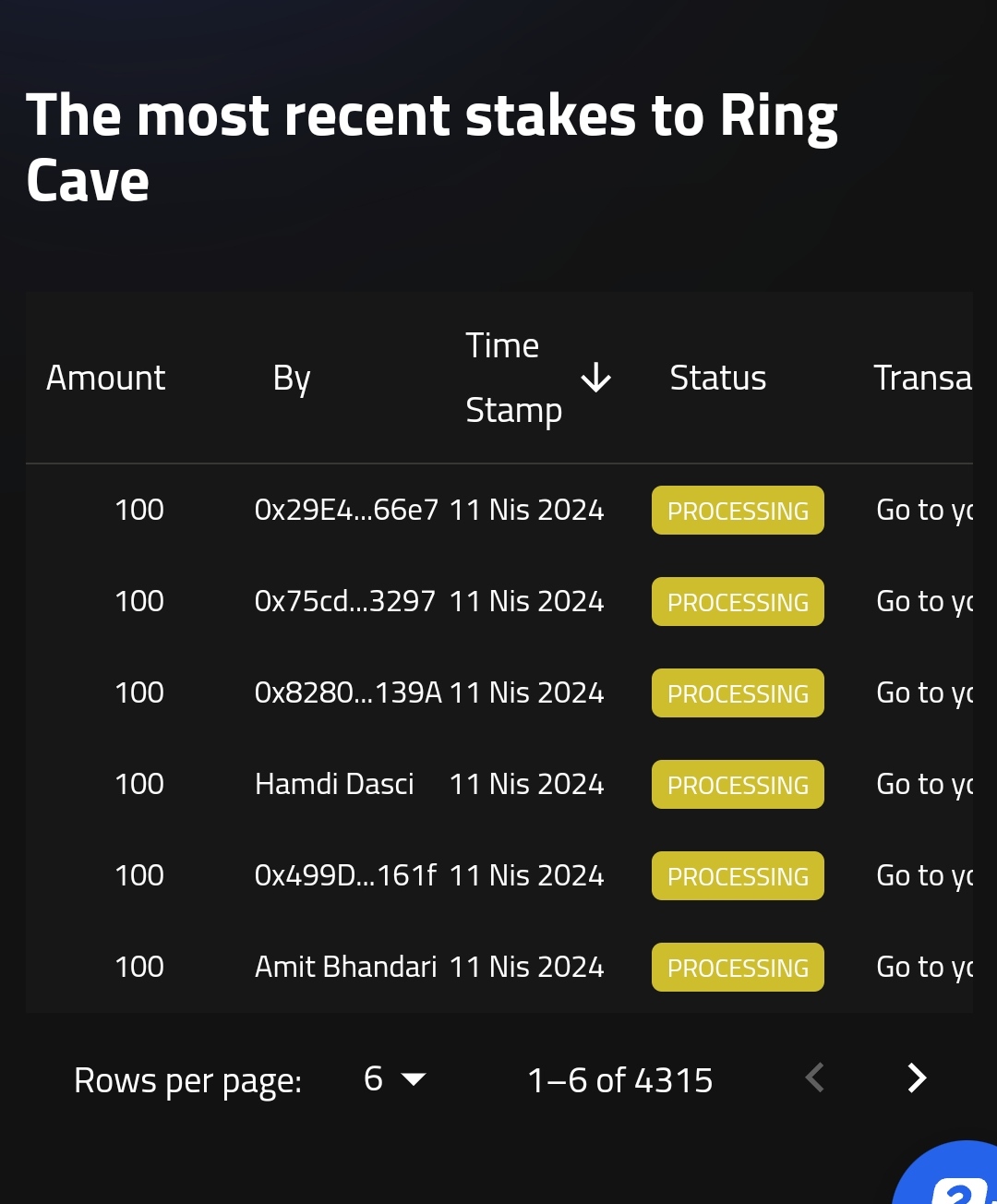
Task: Click PROCESSING badge for Hamdi Dasci
Action: (738, 784)
